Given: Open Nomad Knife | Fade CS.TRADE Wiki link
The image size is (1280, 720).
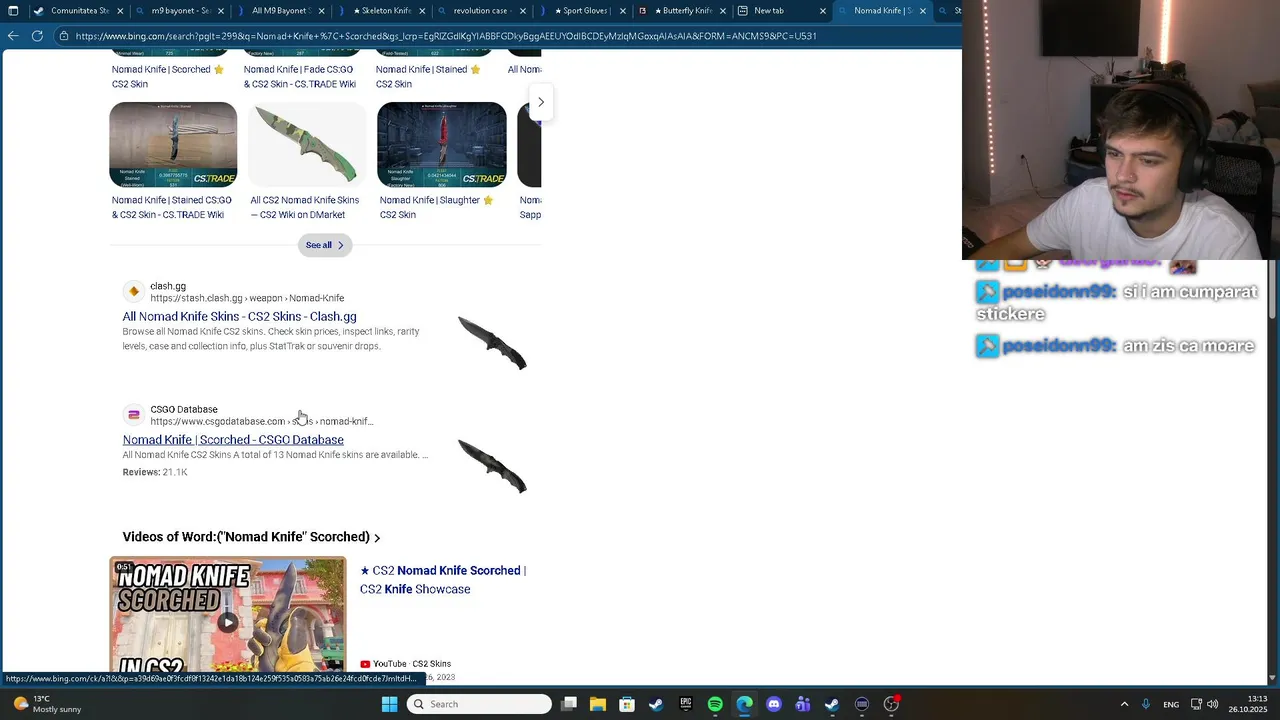Looking at the screenshot, I should tap(300, 77).
